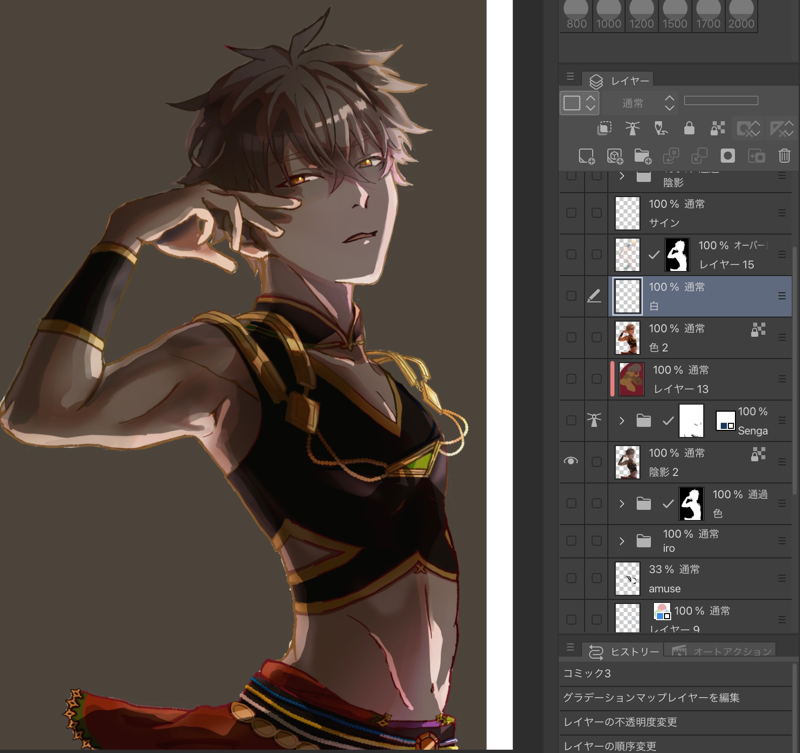The height and width of the screenshot is (753, 800).
Task: Create a new raster layer
Action: [586, 156]
